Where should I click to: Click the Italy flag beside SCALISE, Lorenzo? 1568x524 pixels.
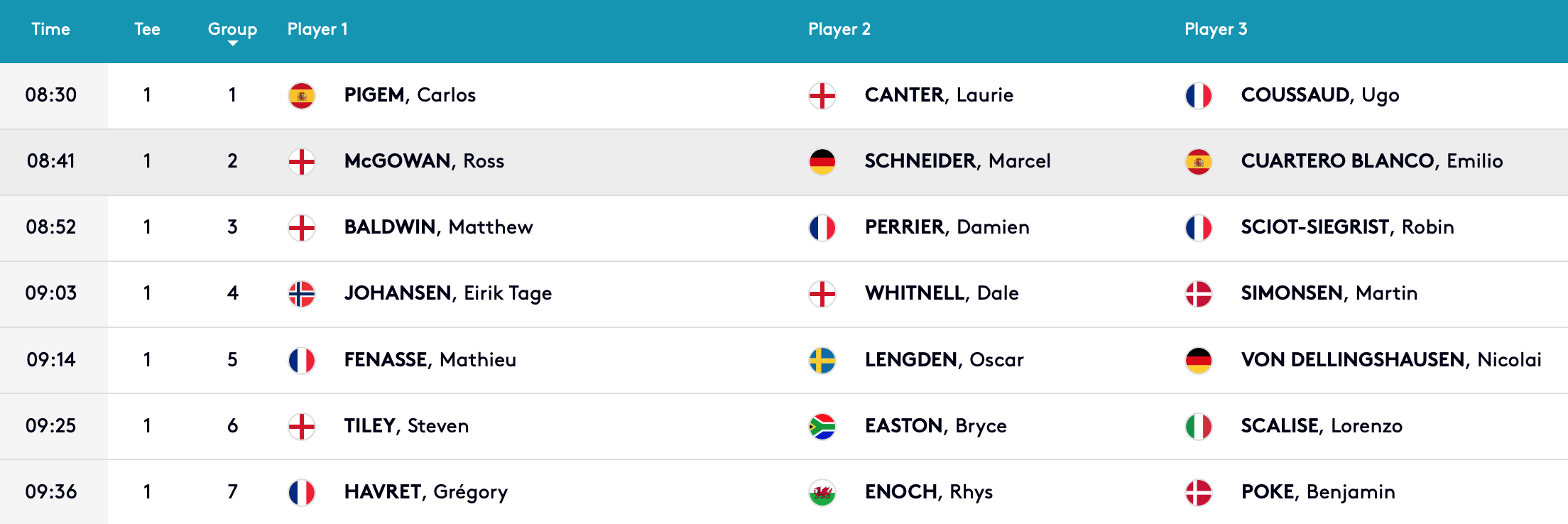1199,427
